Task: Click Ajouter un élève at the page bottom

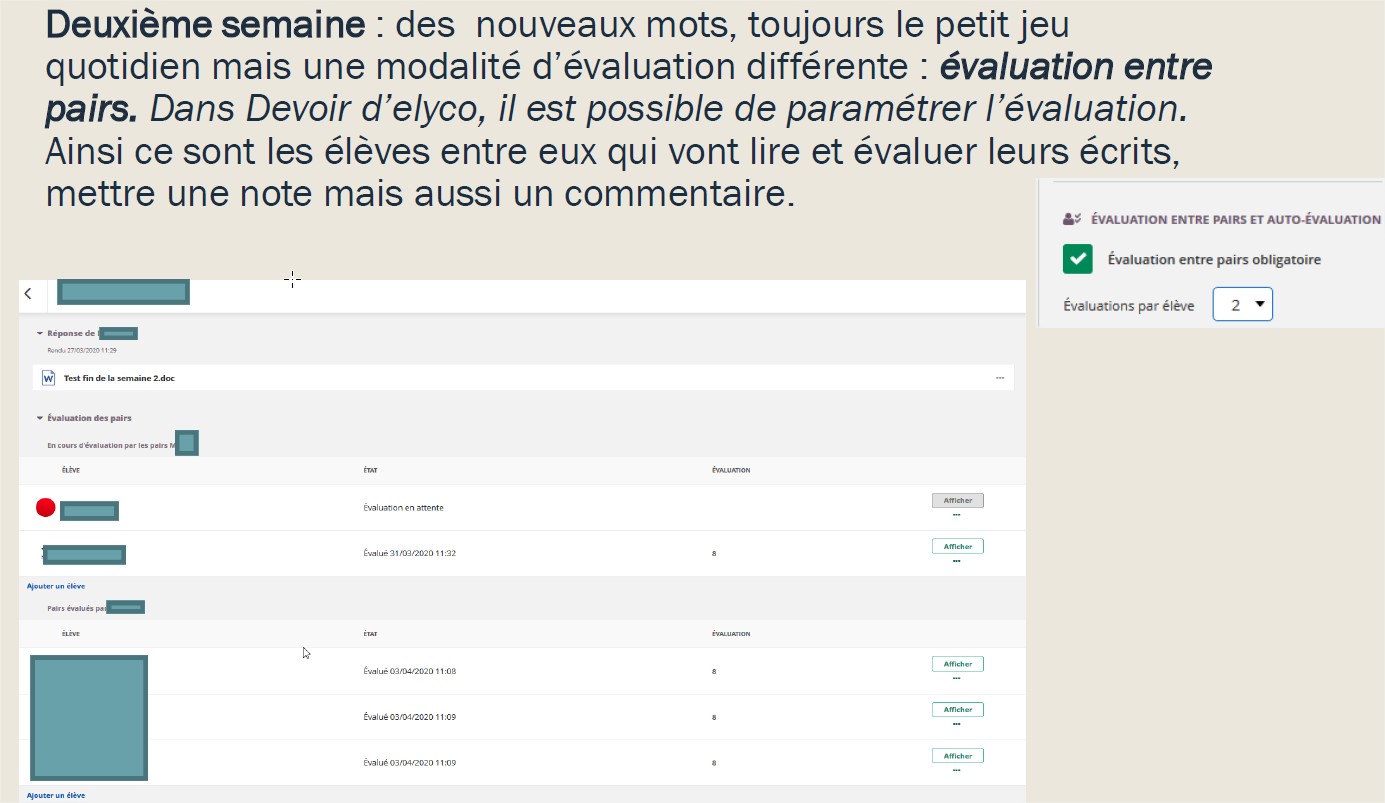Action: click(56, 795)
